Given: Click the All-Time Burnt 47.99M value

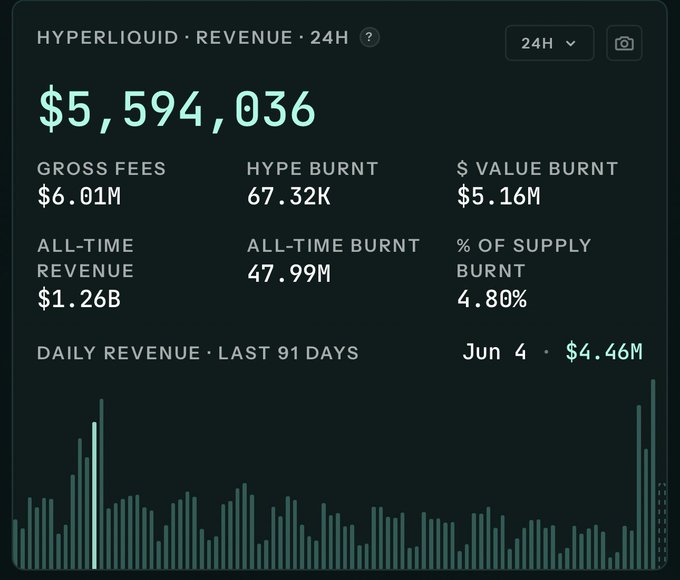Looking at the screenshot, I should (289, 274).
